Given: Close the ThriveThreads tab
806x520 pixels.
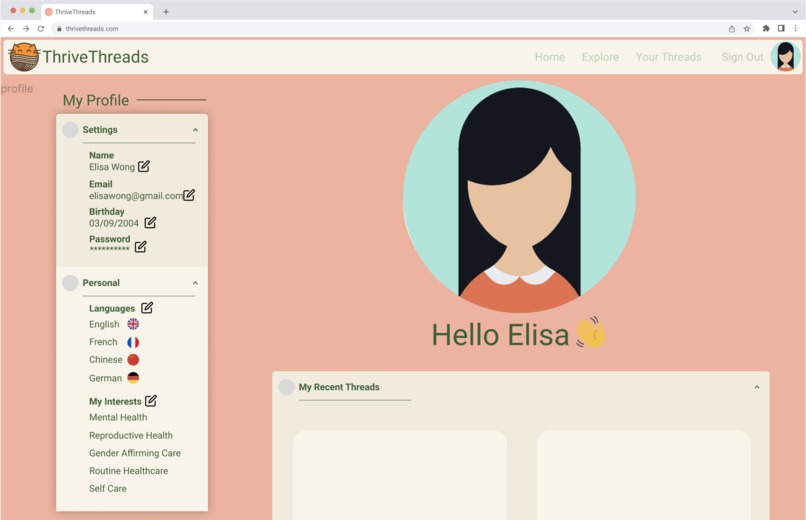Looking at the screenshot, I should point(145,11).
